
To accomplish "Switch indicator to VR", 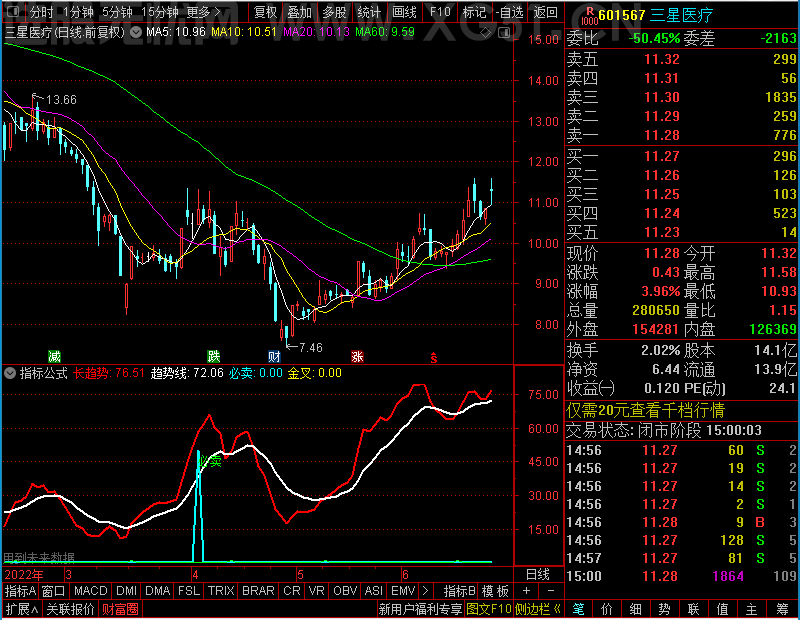I will click(316, 591).
